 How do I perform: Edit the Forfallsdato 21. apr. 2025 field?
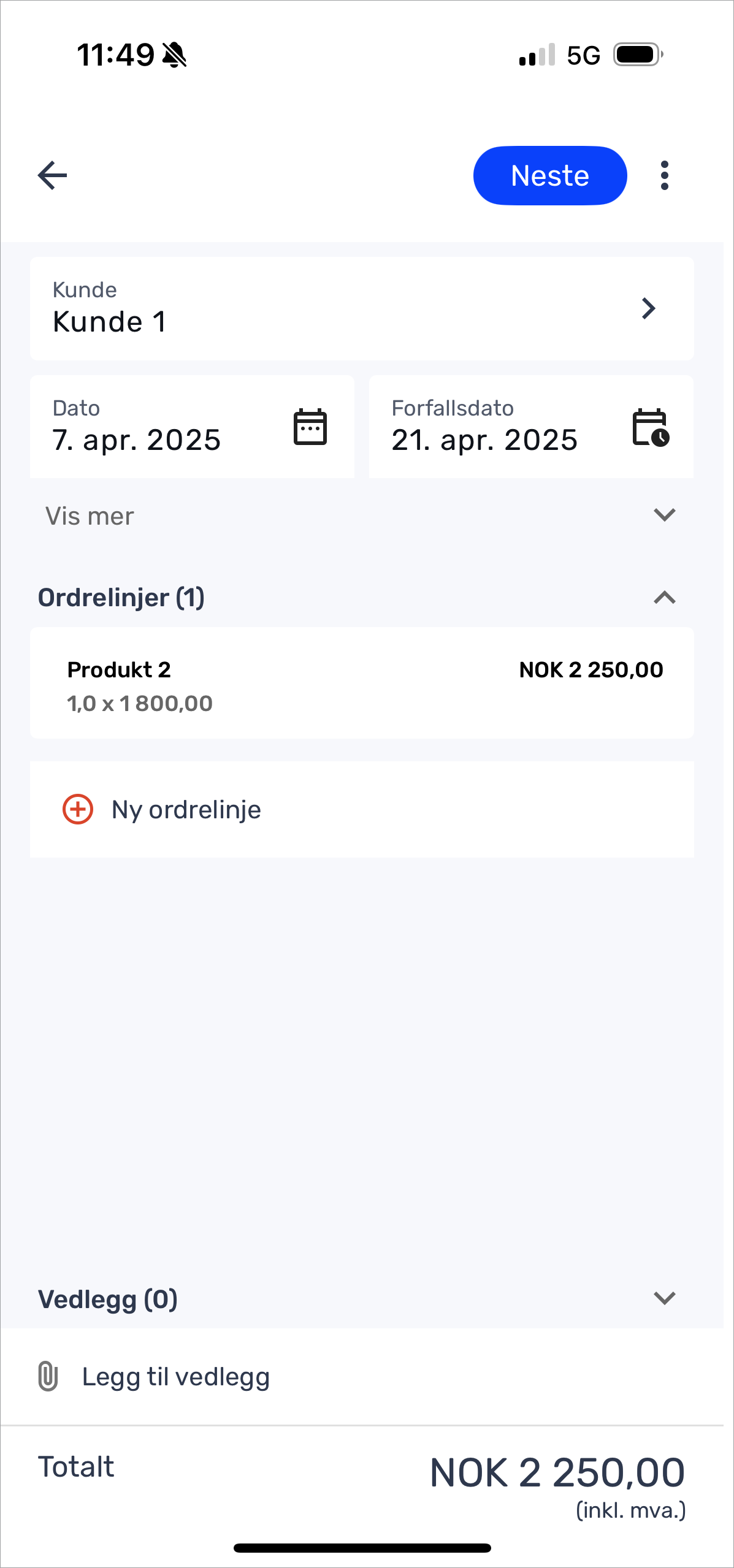531,427
